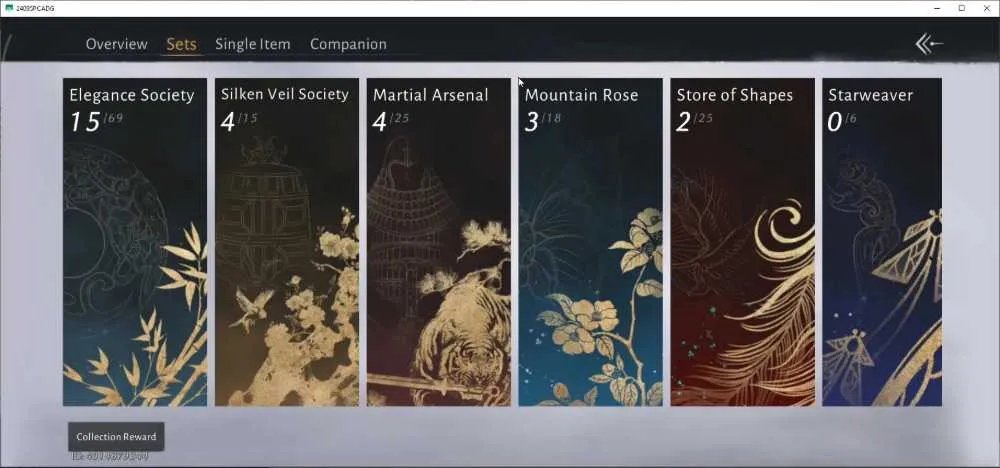Click the back arrow icon at top right
This screenshot has width=1000, height=468.
[929, 44]
